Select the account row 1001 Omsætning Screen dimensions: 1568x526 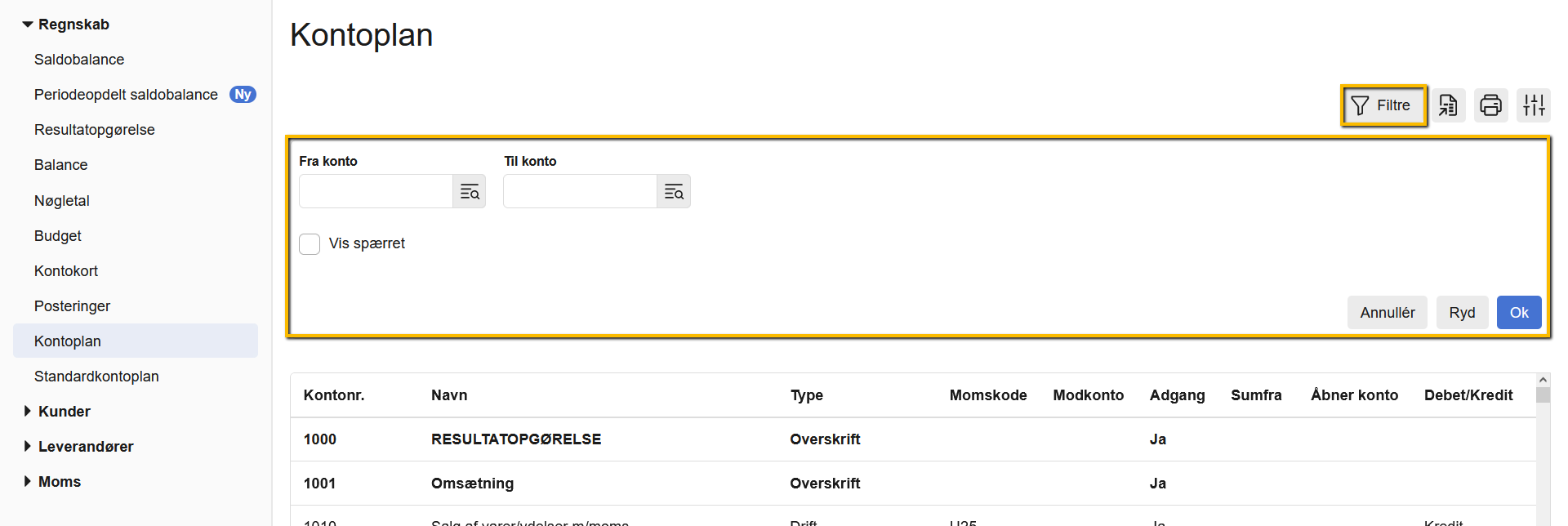point(472,484)
